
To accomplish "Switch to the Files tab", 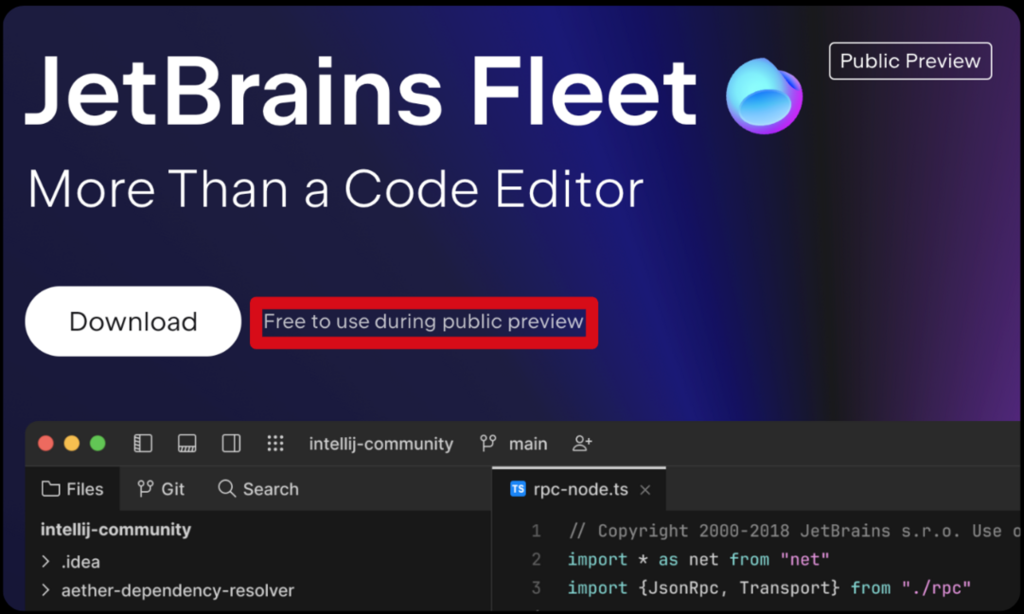I will (72, 489).
